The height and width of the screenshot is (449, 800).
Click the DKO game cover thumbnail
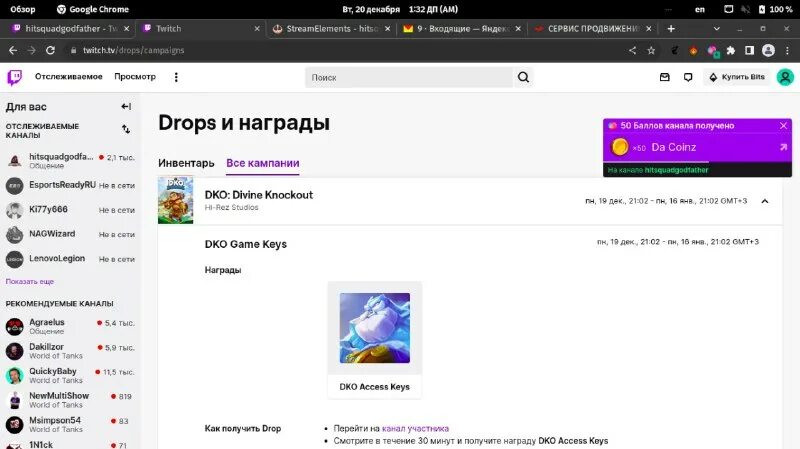tap(176, 200)
